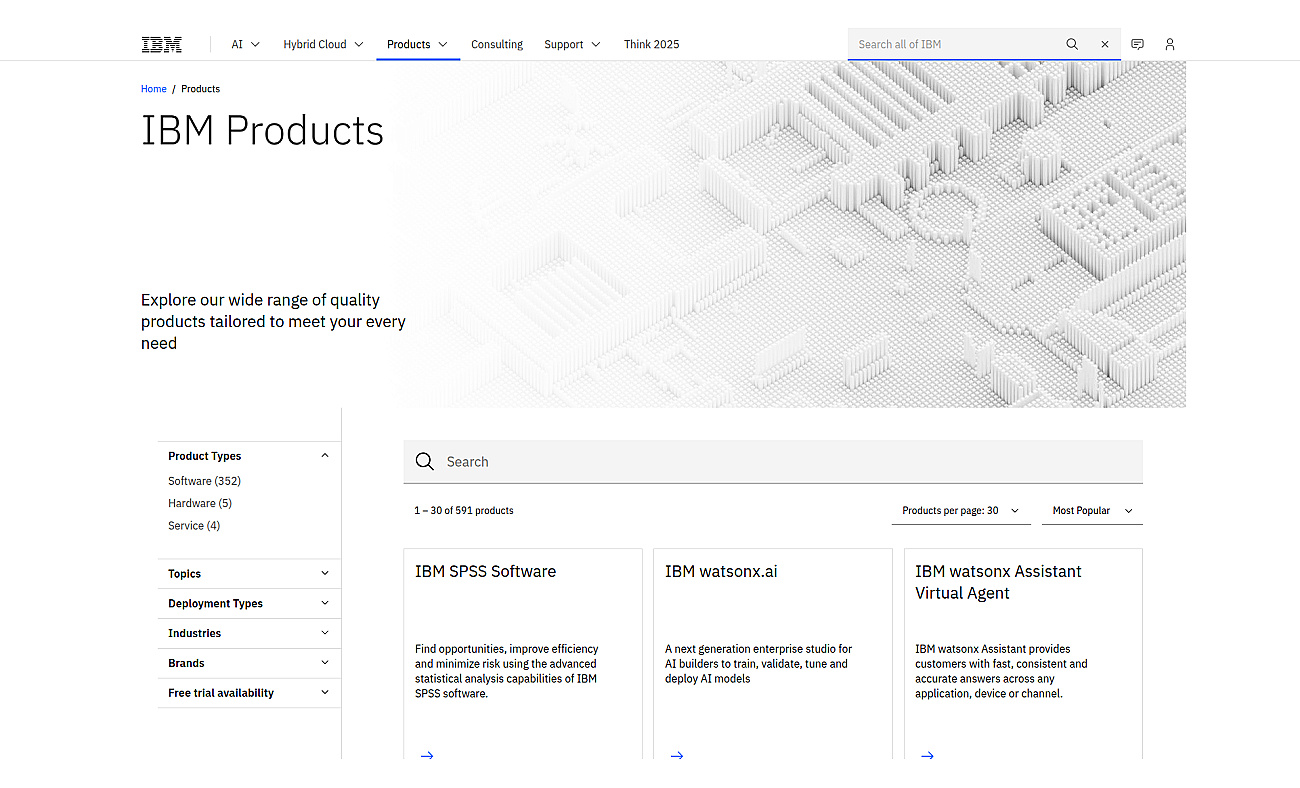Click the '1 – 30 of 591 products' text

click(464, 511)
